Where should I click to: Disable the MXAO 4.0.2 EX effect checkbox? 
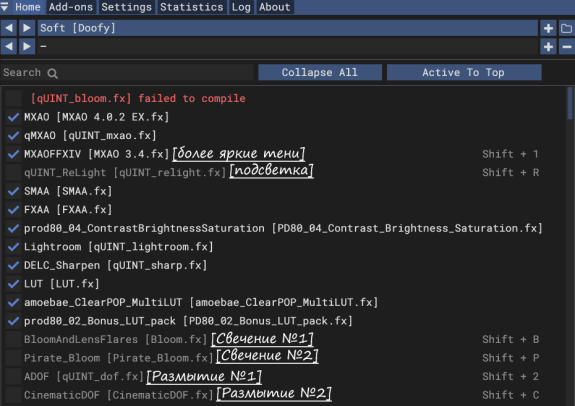14,117
